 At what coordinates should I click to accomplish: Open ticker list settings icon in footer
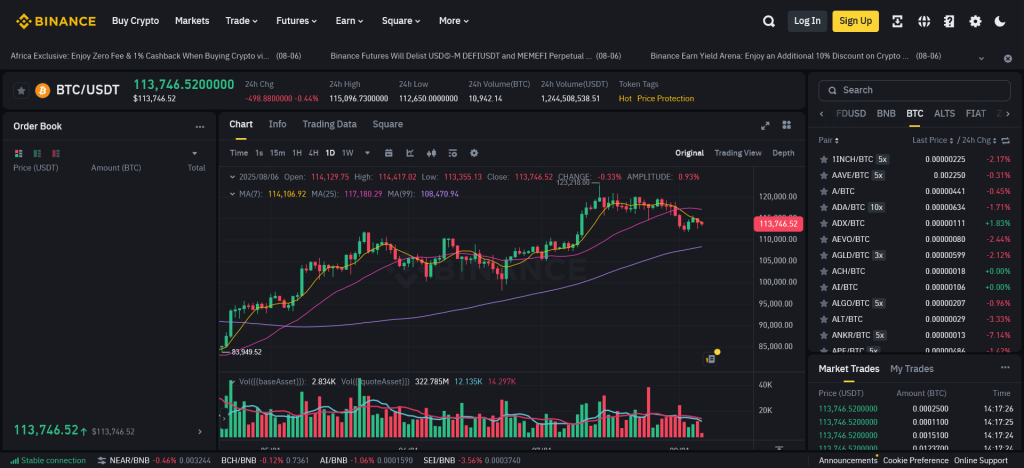[x=101, y=460]
